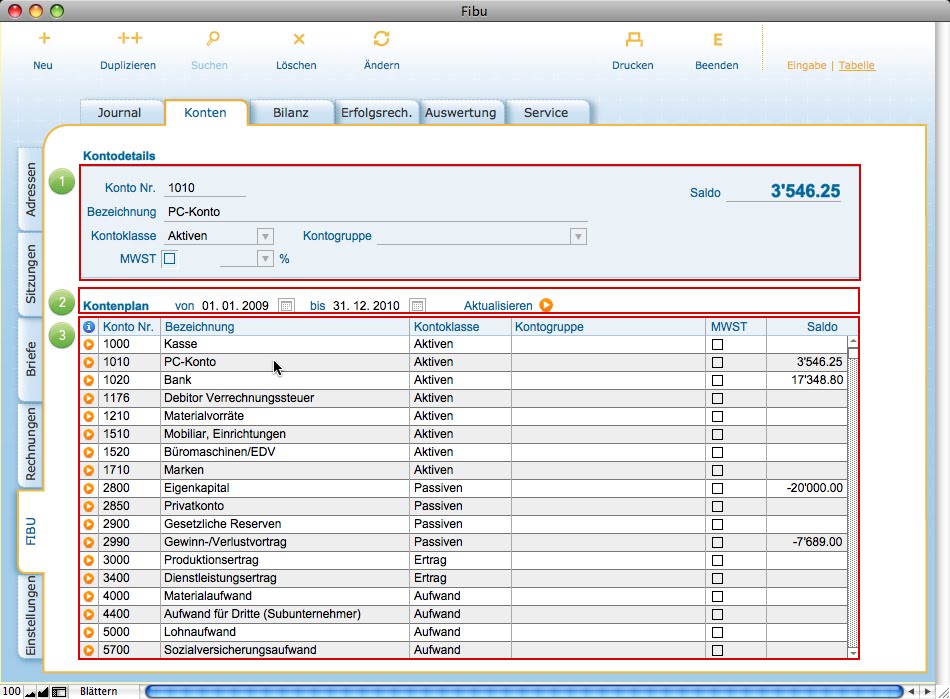
Task: Switch to the Bilanz tab
Action: (x=291, y=113)
